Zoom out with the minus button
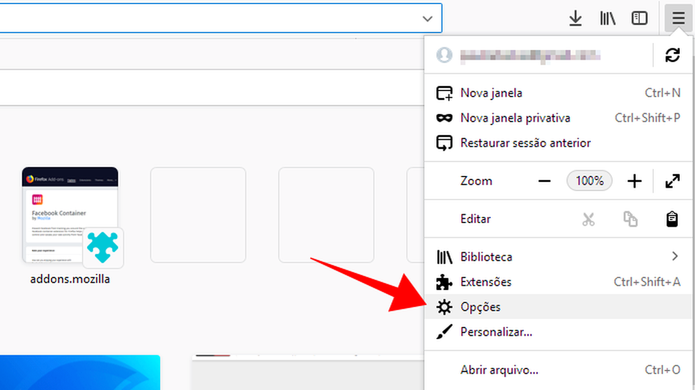Viewport: 695px width, 390px height. point(544,181)
